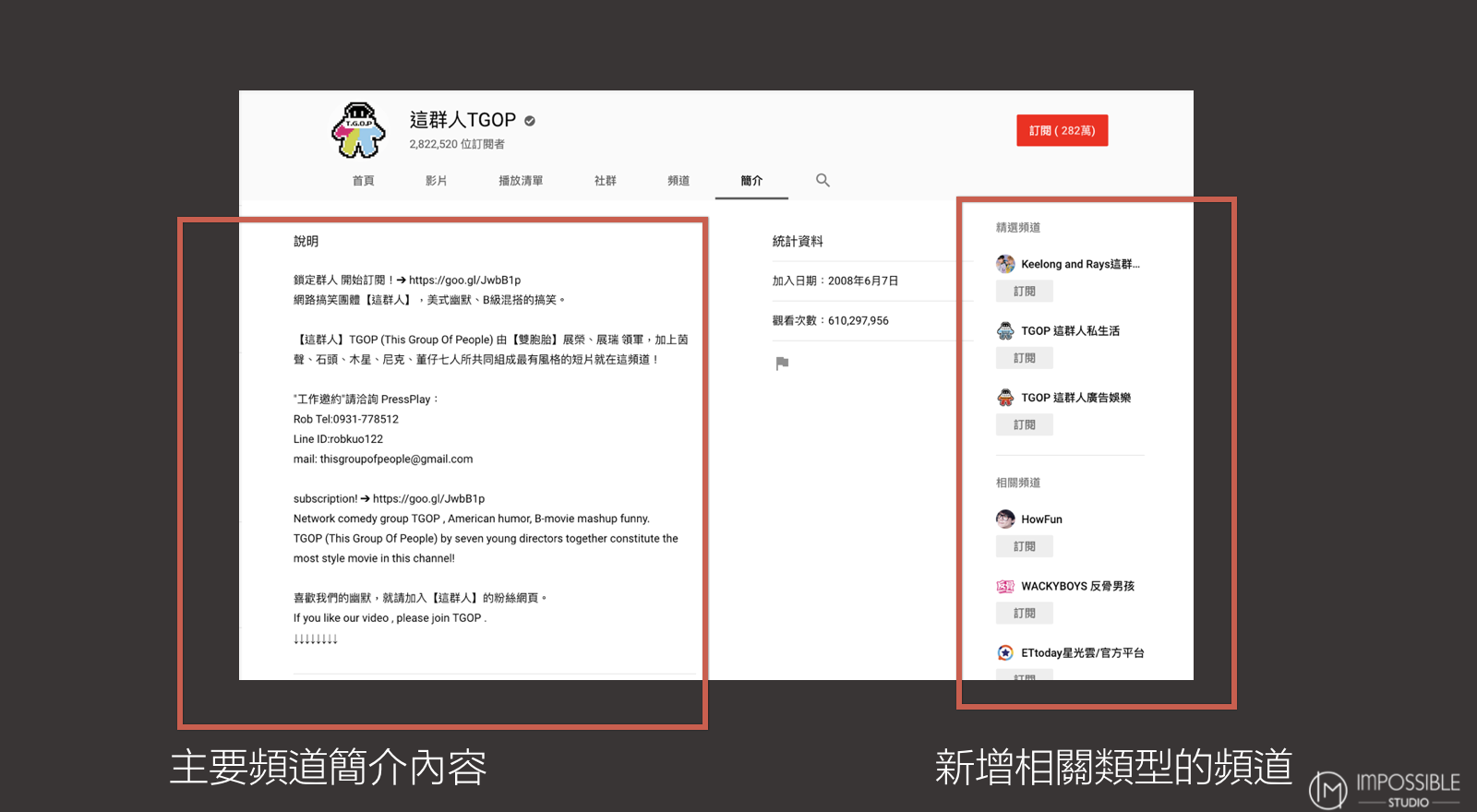Click the HowFun channel avatar
This screenshot has width=1477, height=812.
(1005, 519)
